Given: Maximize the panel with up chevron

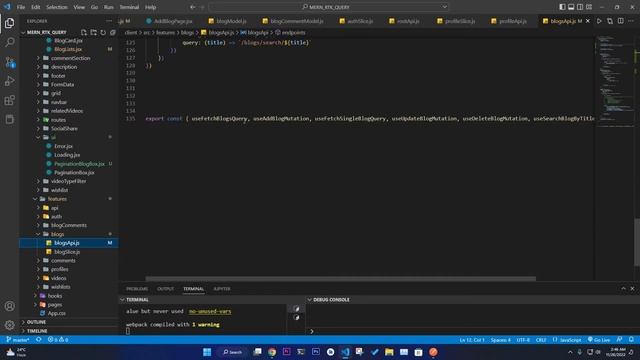Looking at the screenshot, I should (x=623, y=289).
